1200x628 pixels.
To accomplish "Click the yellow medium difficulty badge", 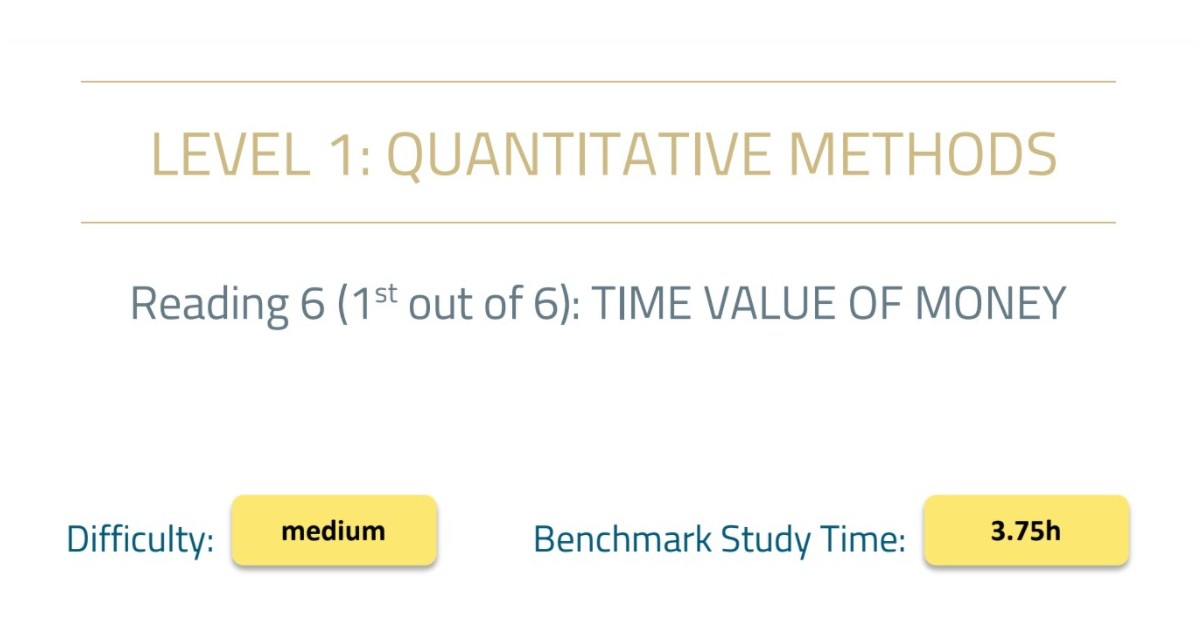I will tap(334, 531).
